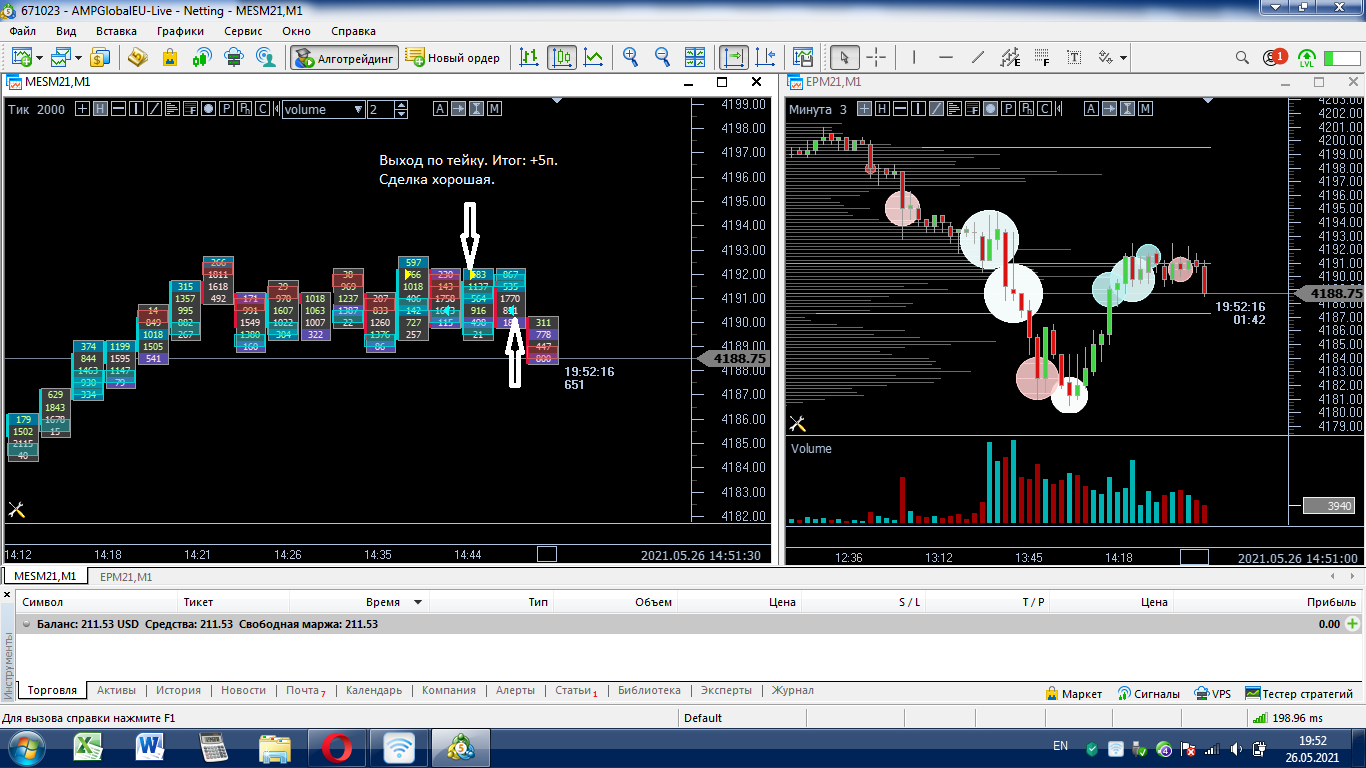Screen dimensions: 1366x768
Task: Collapse the Баланс row expander
Action: 26,624
